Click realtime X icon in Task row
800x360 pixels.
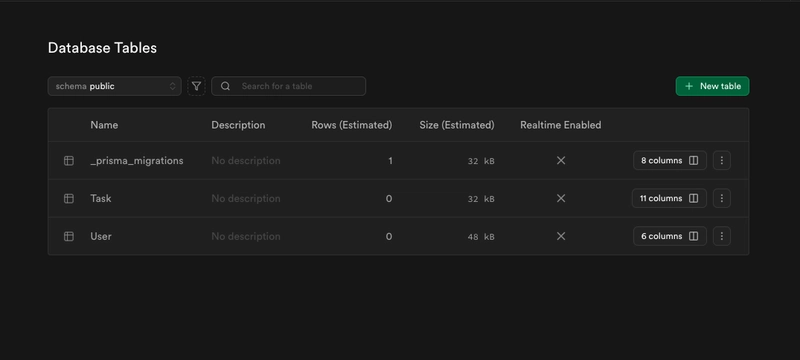pos(561,198)
